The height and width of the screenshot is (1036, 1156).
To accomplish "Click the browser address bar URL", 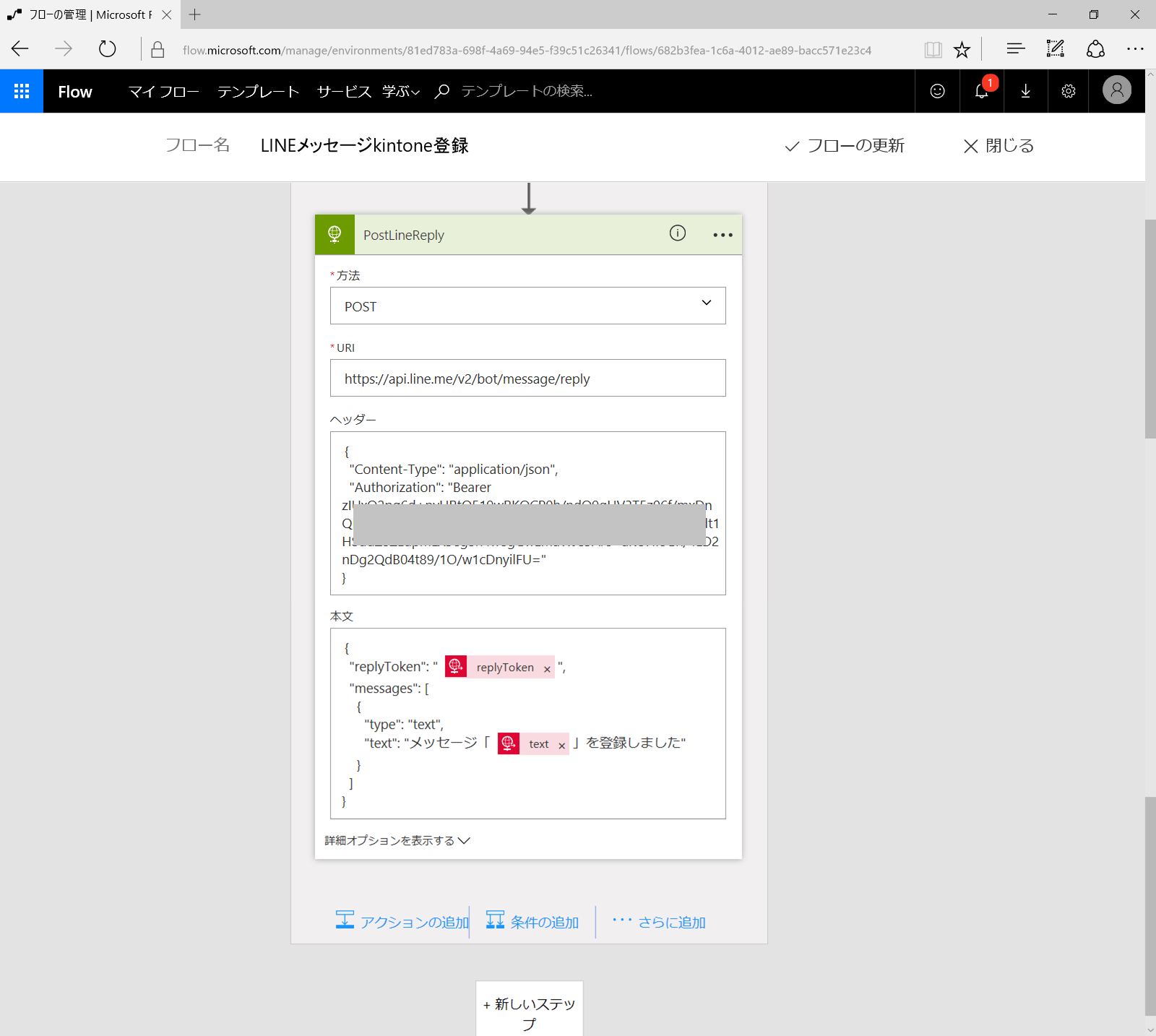I will coord(527,50).
